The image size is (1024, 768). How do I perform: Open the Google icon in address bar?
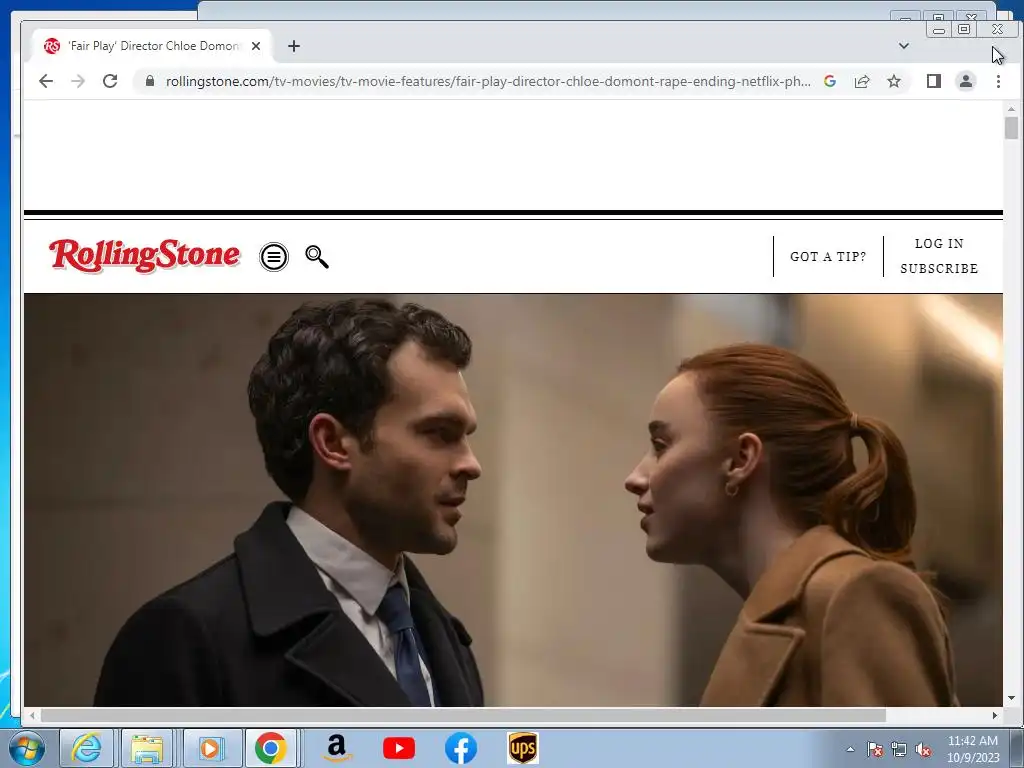[830, 81]
